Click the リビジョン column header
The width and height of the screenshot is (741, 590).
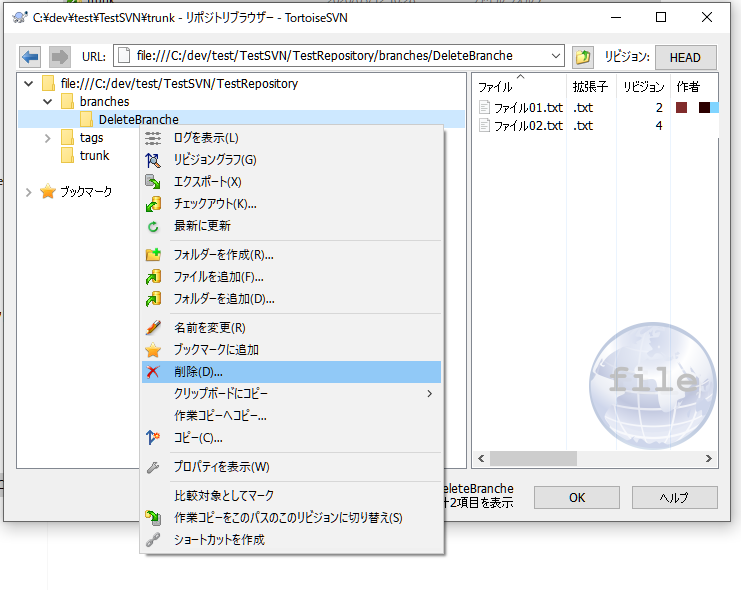click(x=643, y=87)
